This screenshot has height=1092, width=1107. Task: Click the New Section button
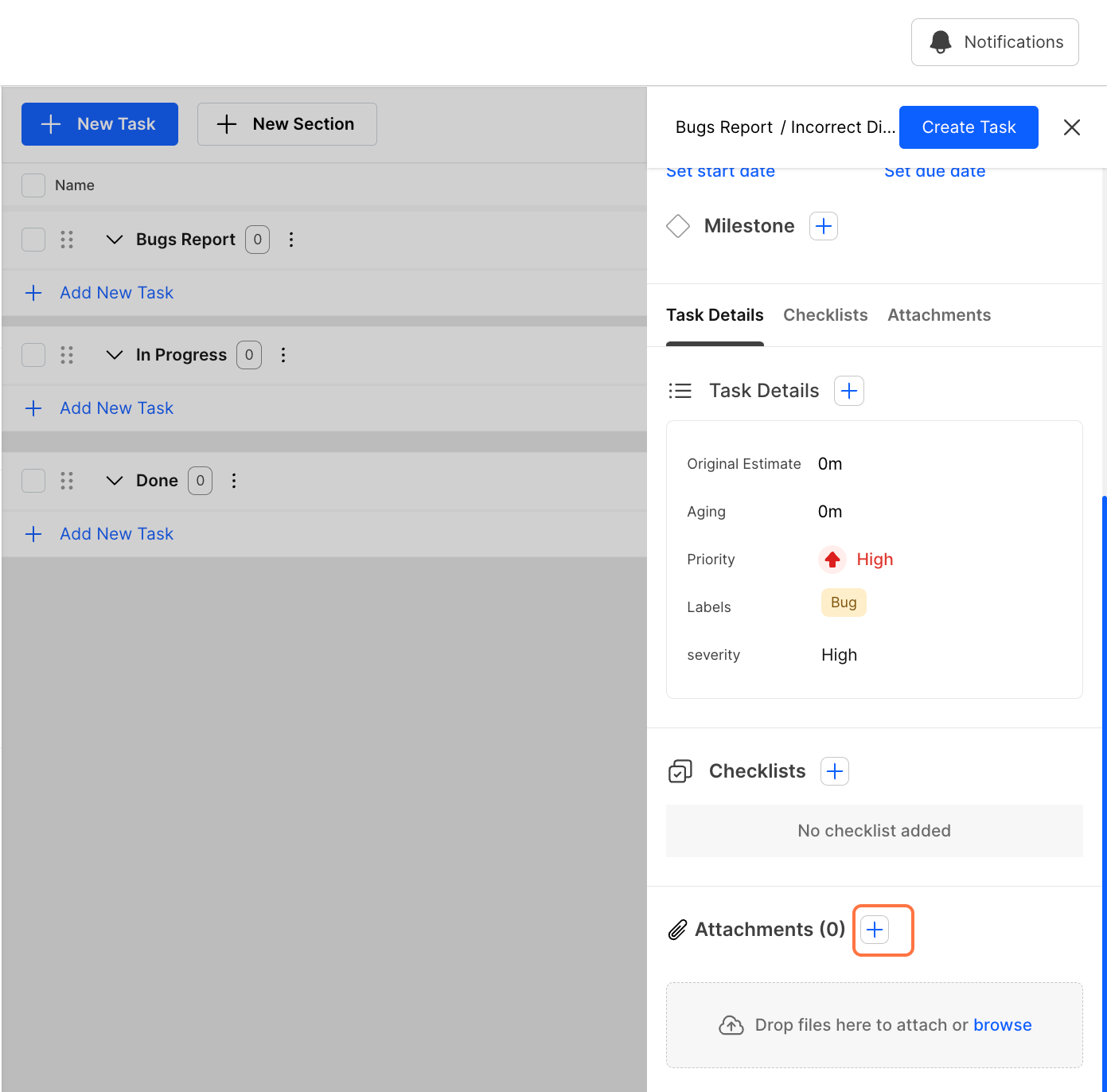pos(287,124)
